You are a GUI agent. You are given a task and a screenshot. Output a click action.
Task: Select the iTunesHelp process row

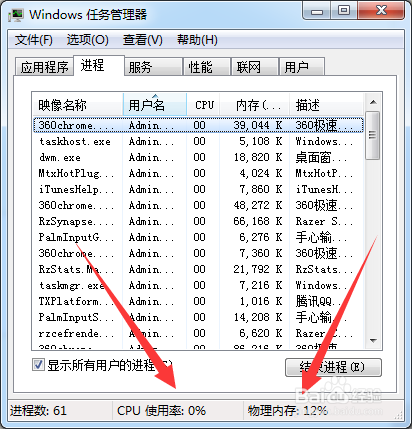coord(198,189)
